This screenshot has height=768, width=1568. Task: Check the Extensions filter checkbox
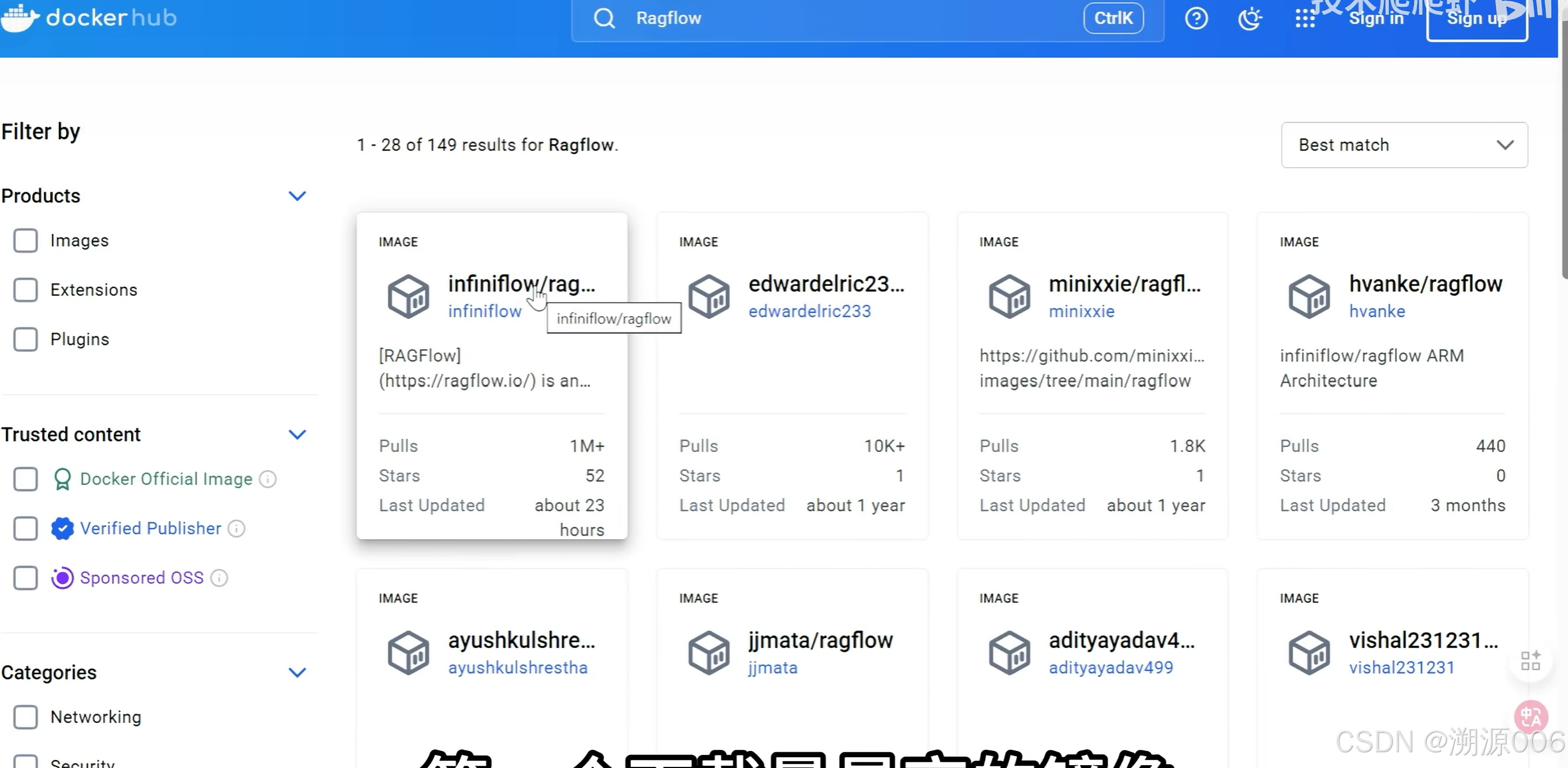[x=25, y=290]
